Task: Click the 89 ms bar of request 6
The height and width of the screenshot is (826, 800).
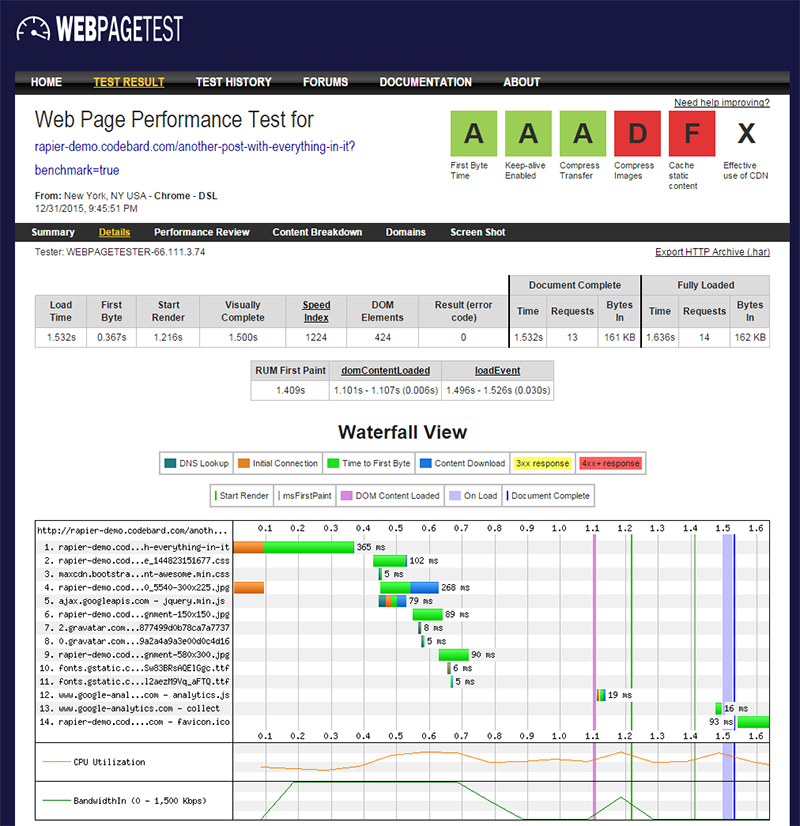Action: pos(427,614)
